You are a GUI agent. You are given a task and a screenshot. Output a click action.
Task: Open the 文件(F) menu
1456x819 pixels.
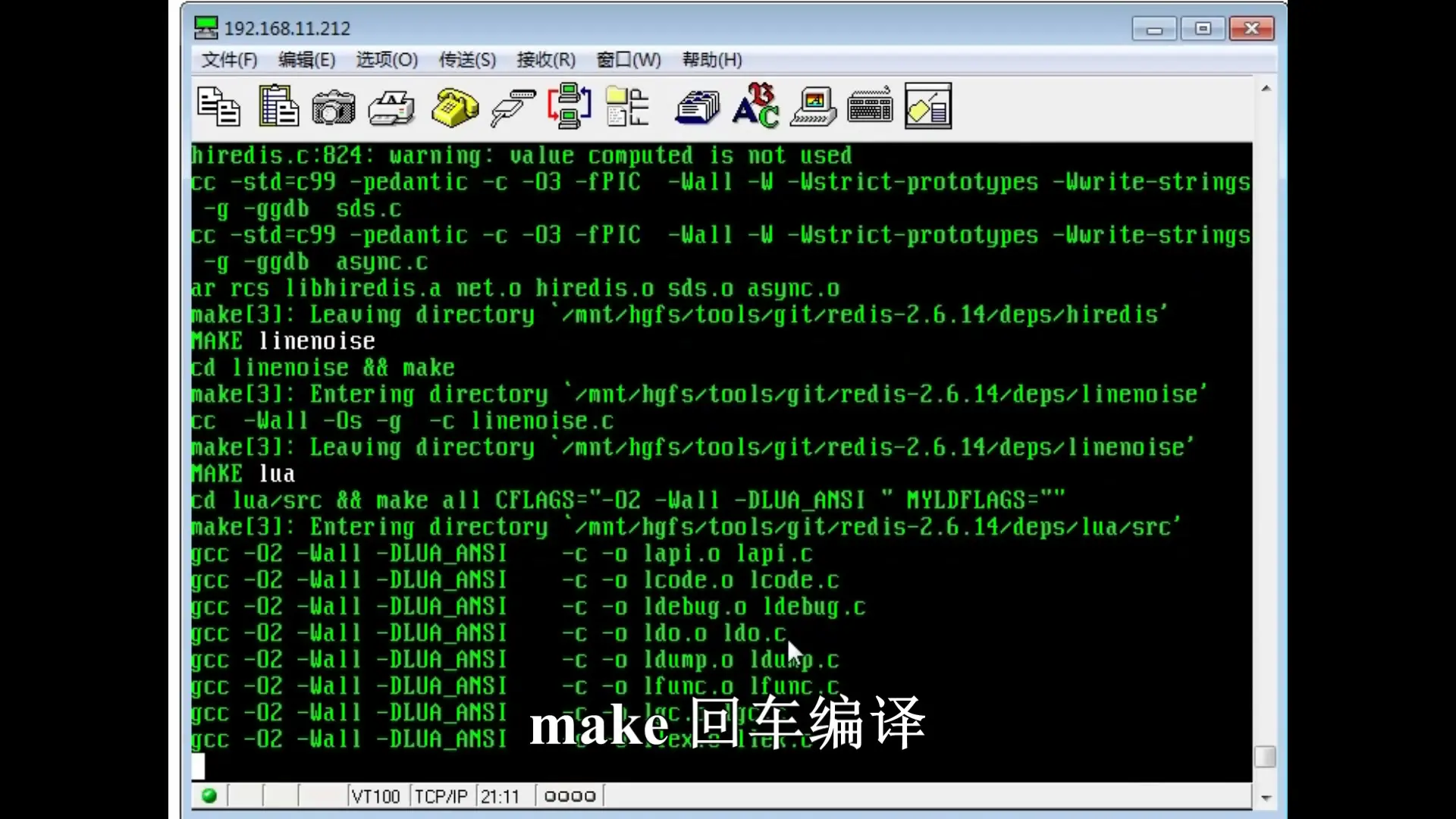coord(229,60)
